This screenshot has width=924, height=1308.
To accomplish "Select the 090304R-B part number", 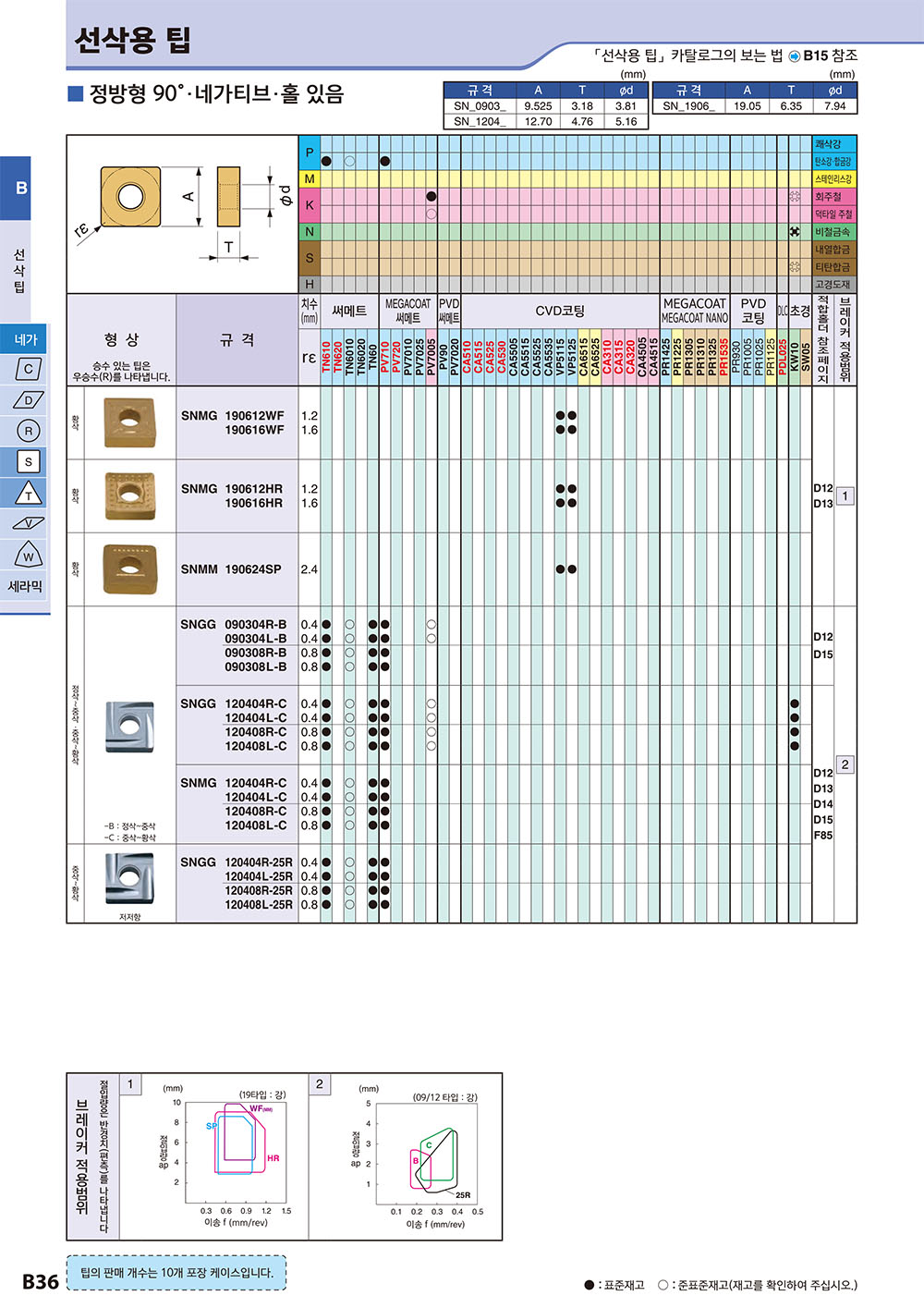I will point(256,625).
